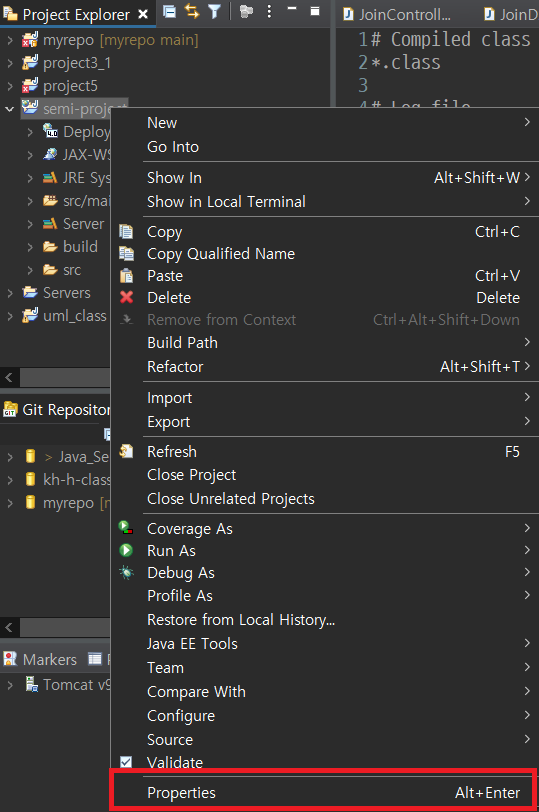539x812 pixels.
Task: Click the Refresh icon in context menu
Action: (126, 452)
